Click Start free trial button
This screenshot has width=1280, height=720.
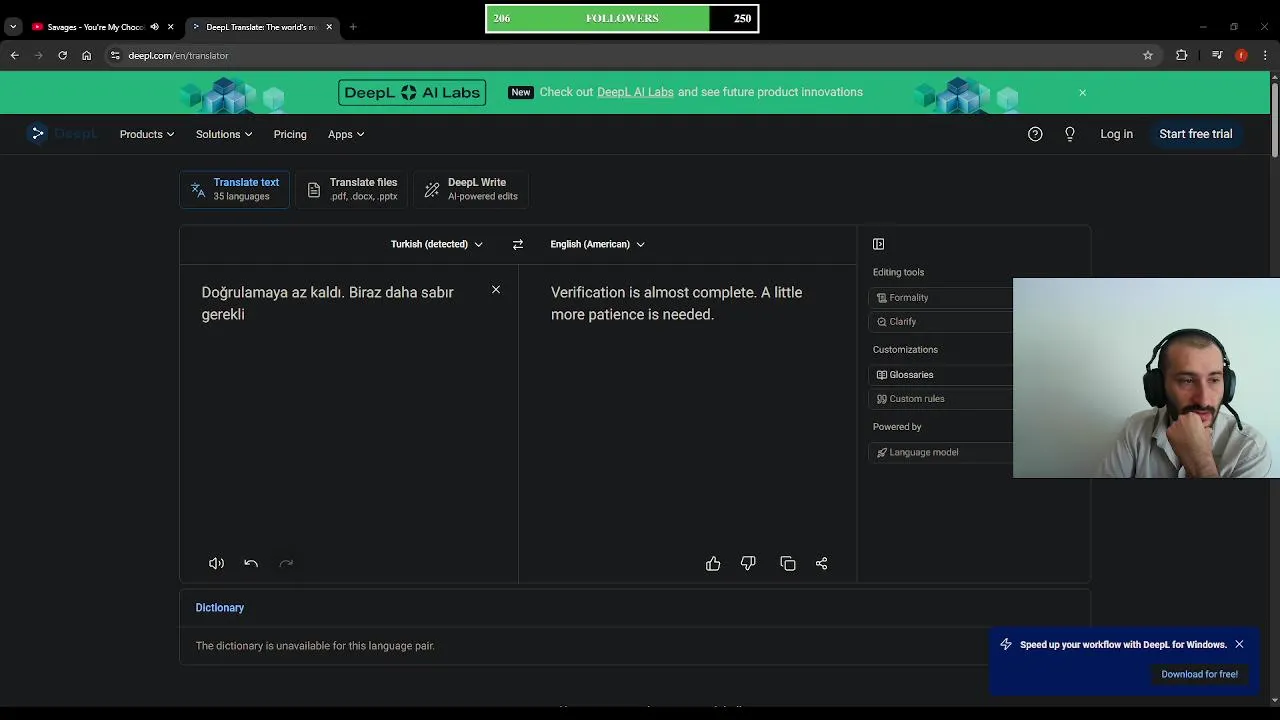1195,134
